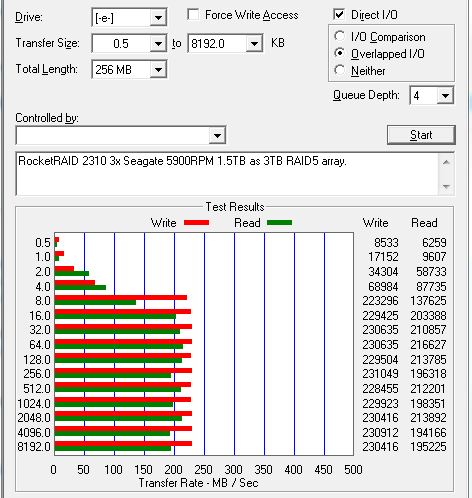Click the description box scroll up arrow

click(446, 163)
